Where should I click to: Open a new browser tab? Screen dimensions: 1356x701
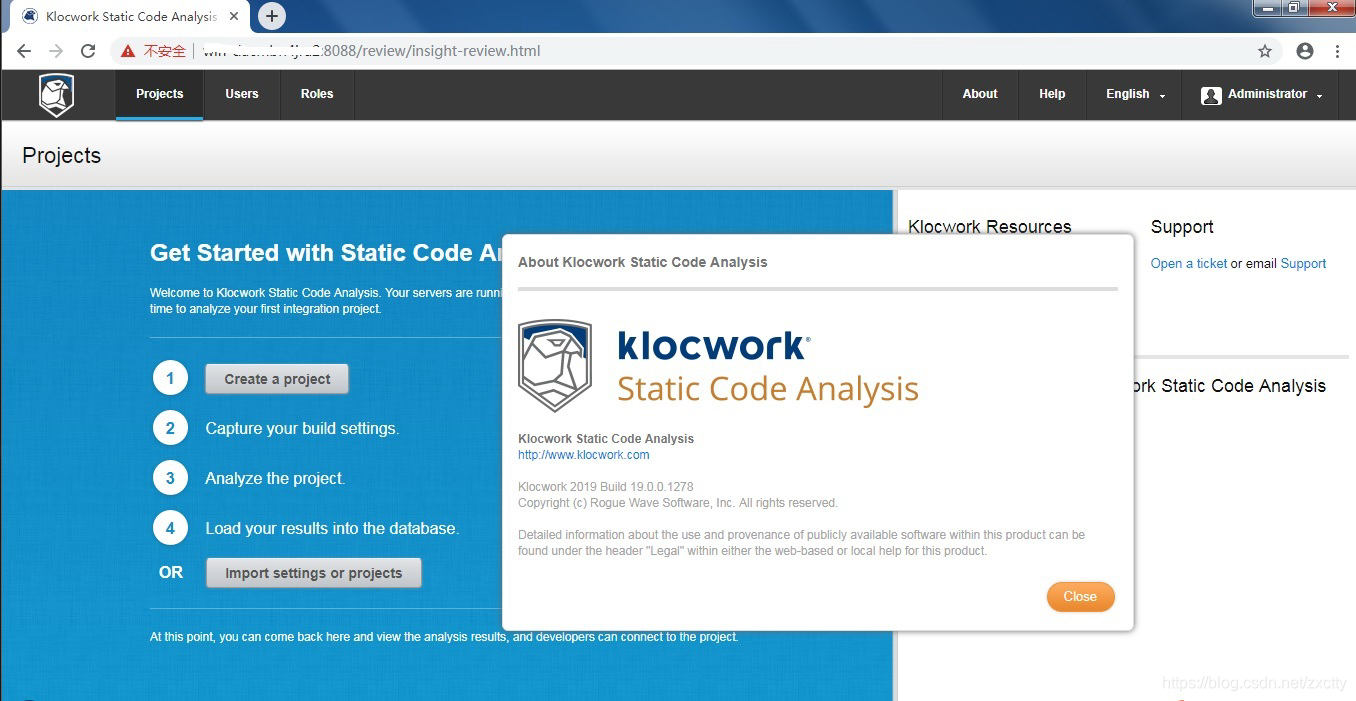[x=271, y=16]
